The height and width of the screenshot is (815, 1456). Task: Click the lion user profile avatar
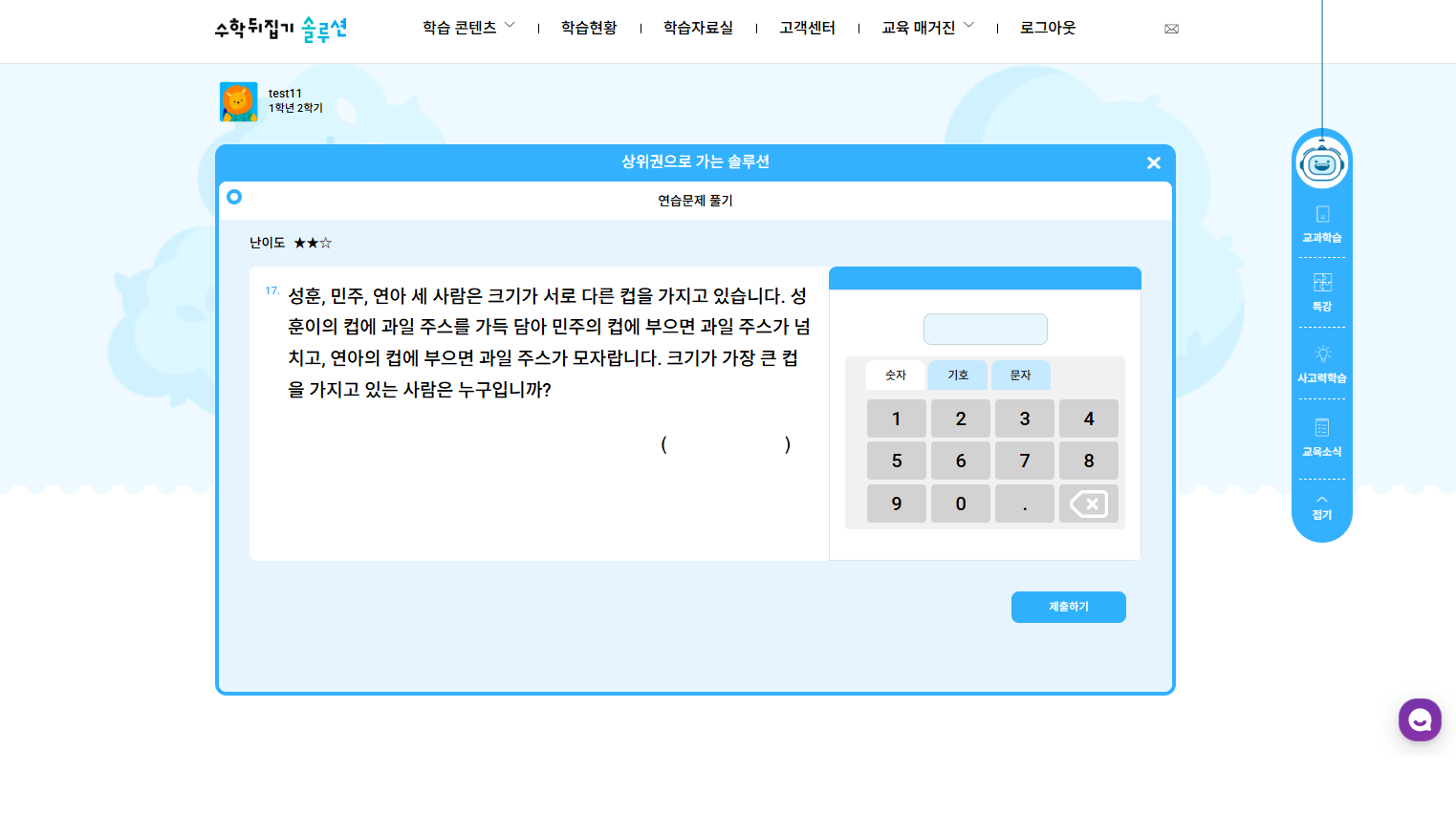coord(238,101)
